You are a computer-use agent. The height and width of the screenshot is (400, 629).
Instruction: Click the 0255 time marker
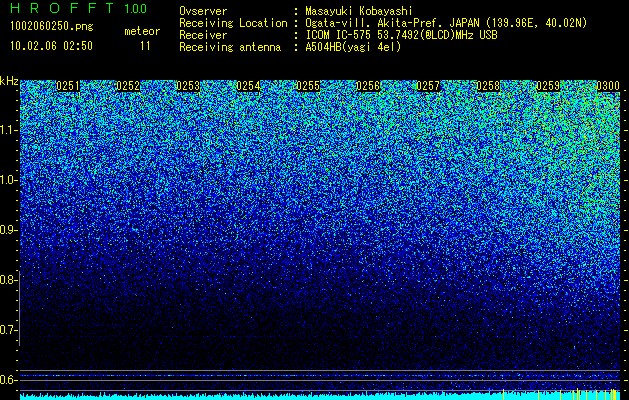[308, 86]
